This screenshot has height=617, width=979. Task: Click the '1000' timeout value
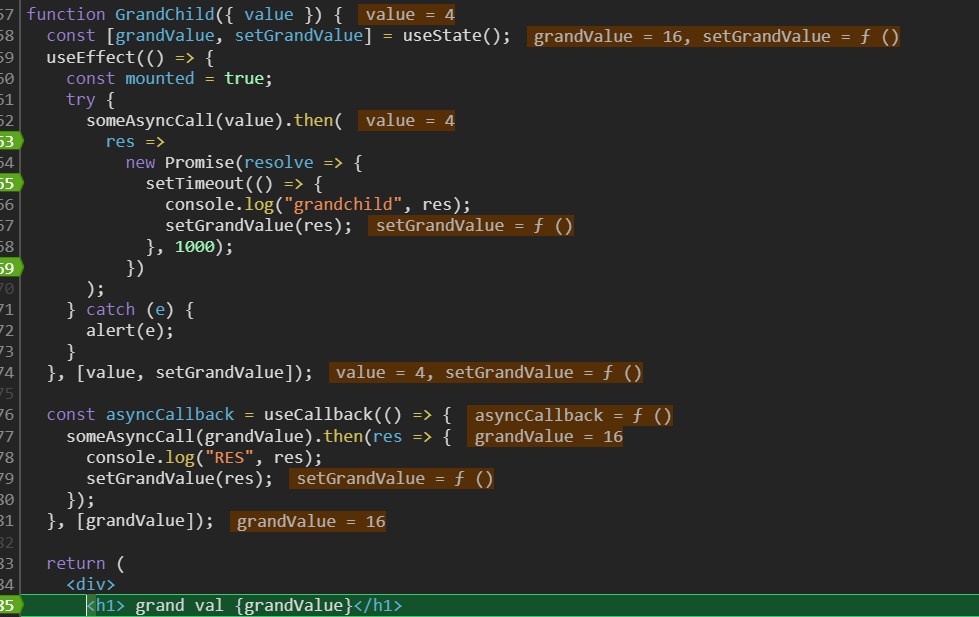click(194, 247)
